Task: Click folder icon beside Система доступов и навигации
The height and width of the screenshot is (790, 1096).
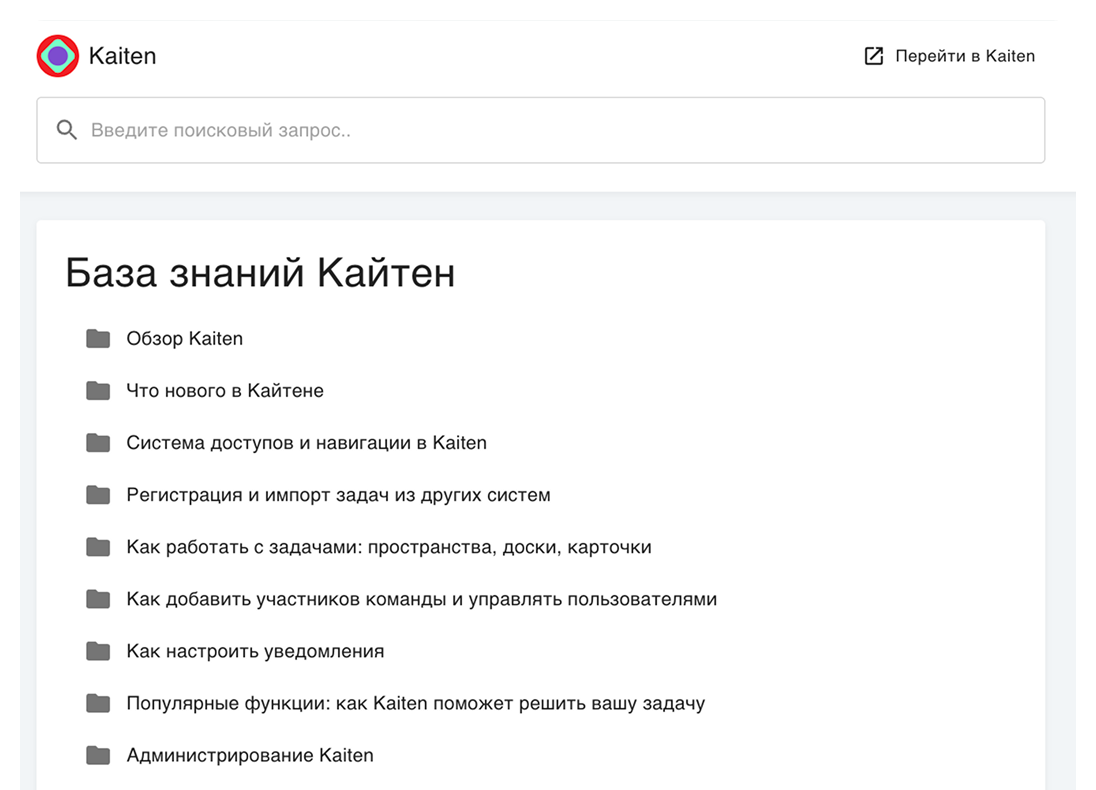Action: click(x=98, y=443)
